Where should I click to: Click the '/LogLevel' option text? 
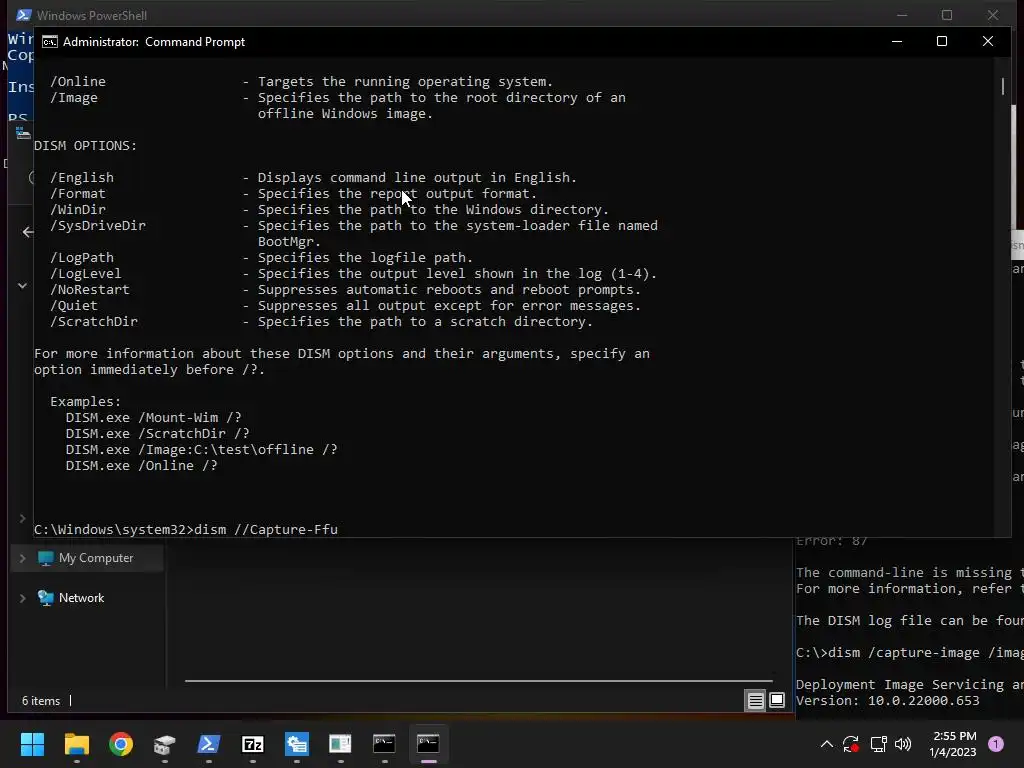[x=86, y=274]
